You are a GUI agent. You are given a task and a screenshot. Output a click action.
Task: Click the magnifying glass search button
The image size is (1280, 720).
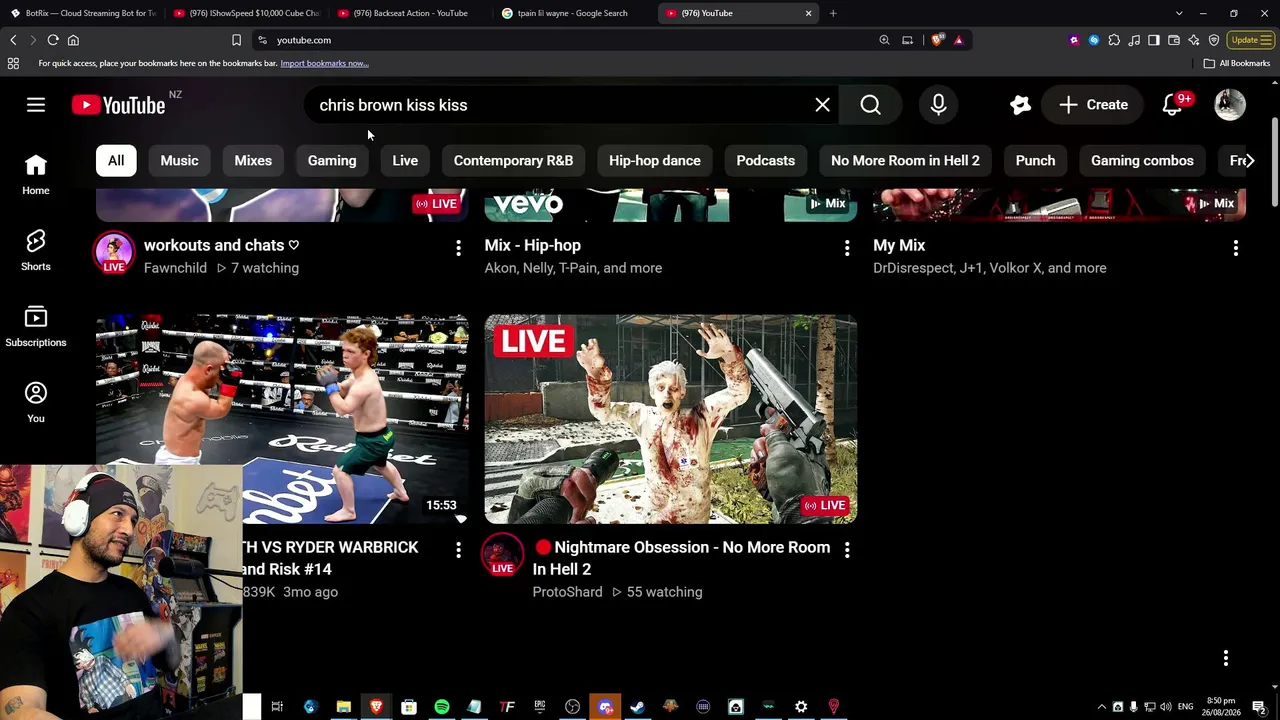pyautogui.click(x=870, y=105)
